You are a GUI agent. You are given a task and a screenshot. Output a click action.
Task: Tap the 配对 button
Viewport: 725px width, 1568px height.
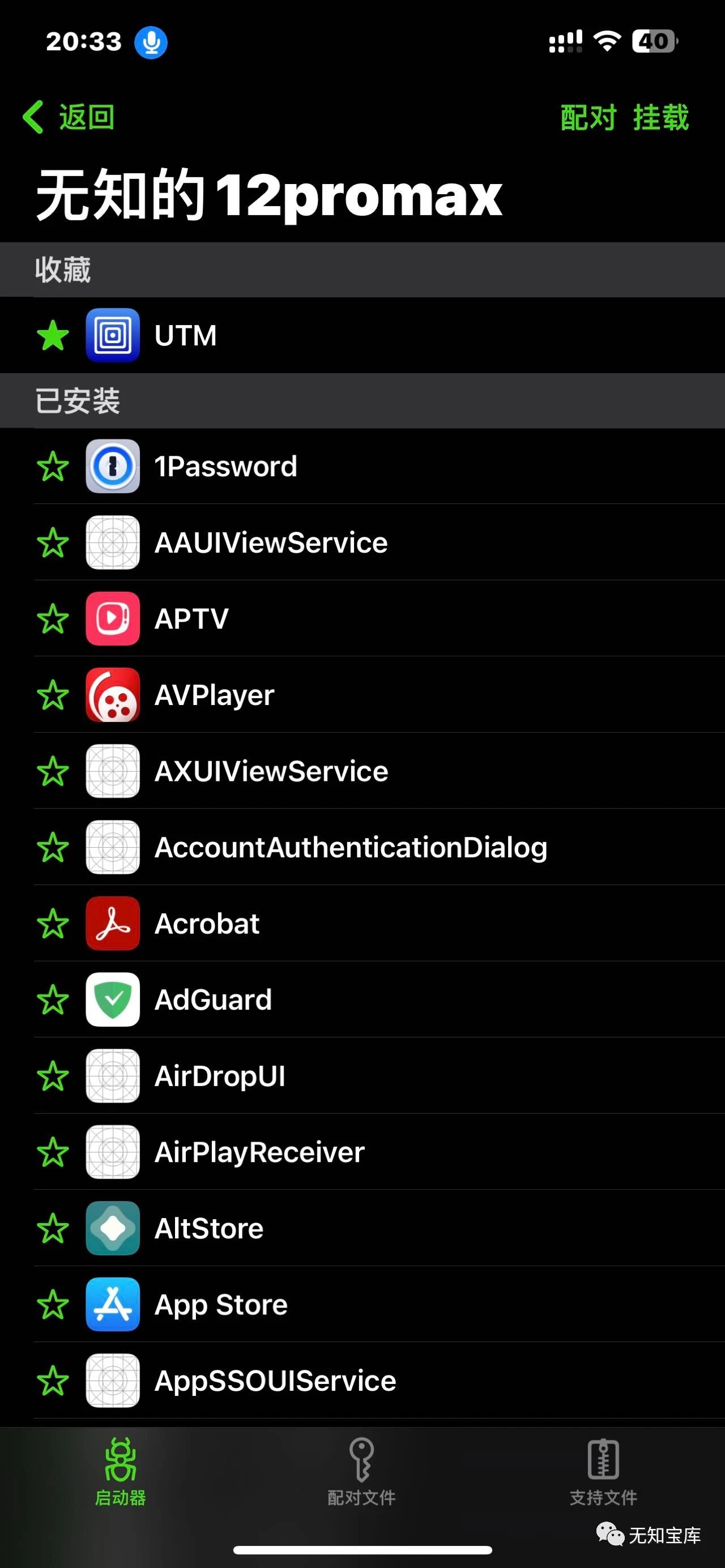(x=588, y=117)
